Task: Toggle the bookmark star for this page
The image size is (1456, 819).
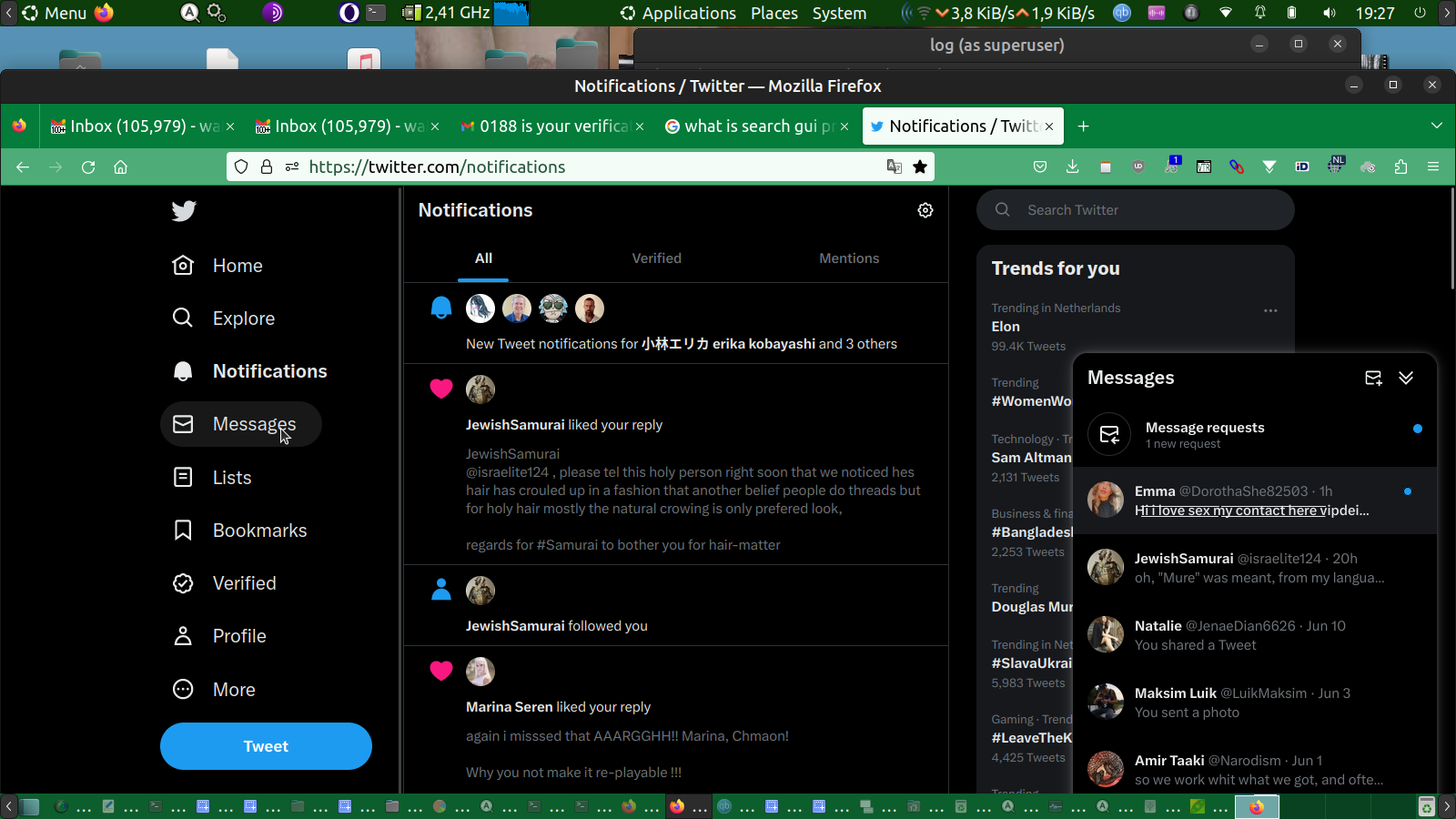Action: pyautogui.click(x=920, y=167)
